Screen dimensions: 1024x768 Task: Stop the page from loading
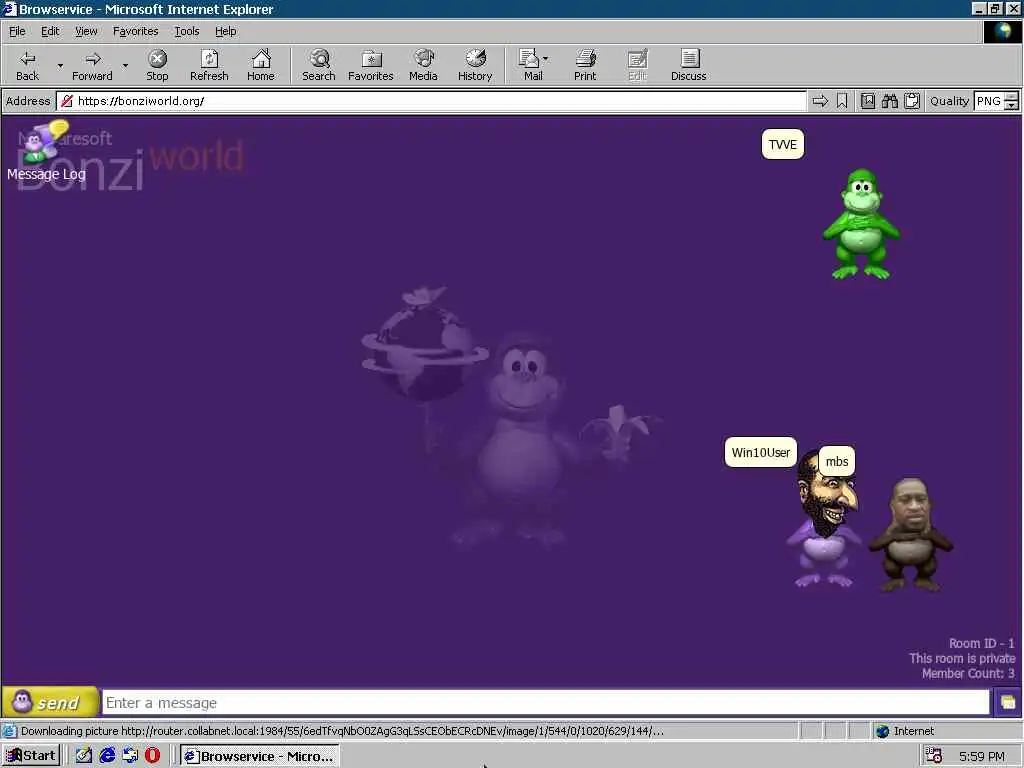(157, 65)
